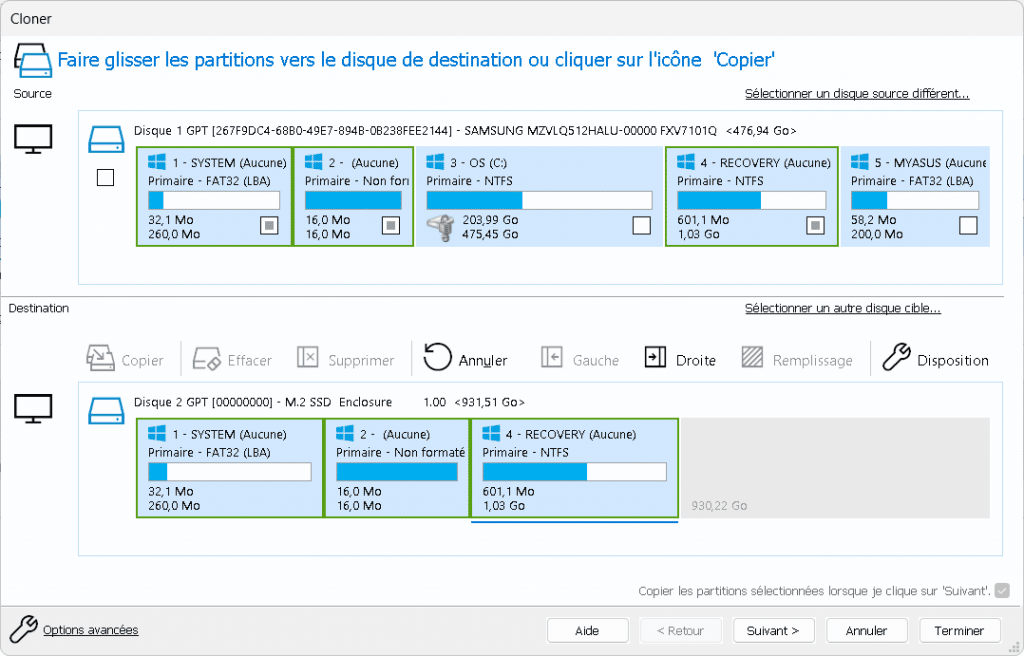Open 'Sélectionner un autre disque cible' link

pos(842,308)
